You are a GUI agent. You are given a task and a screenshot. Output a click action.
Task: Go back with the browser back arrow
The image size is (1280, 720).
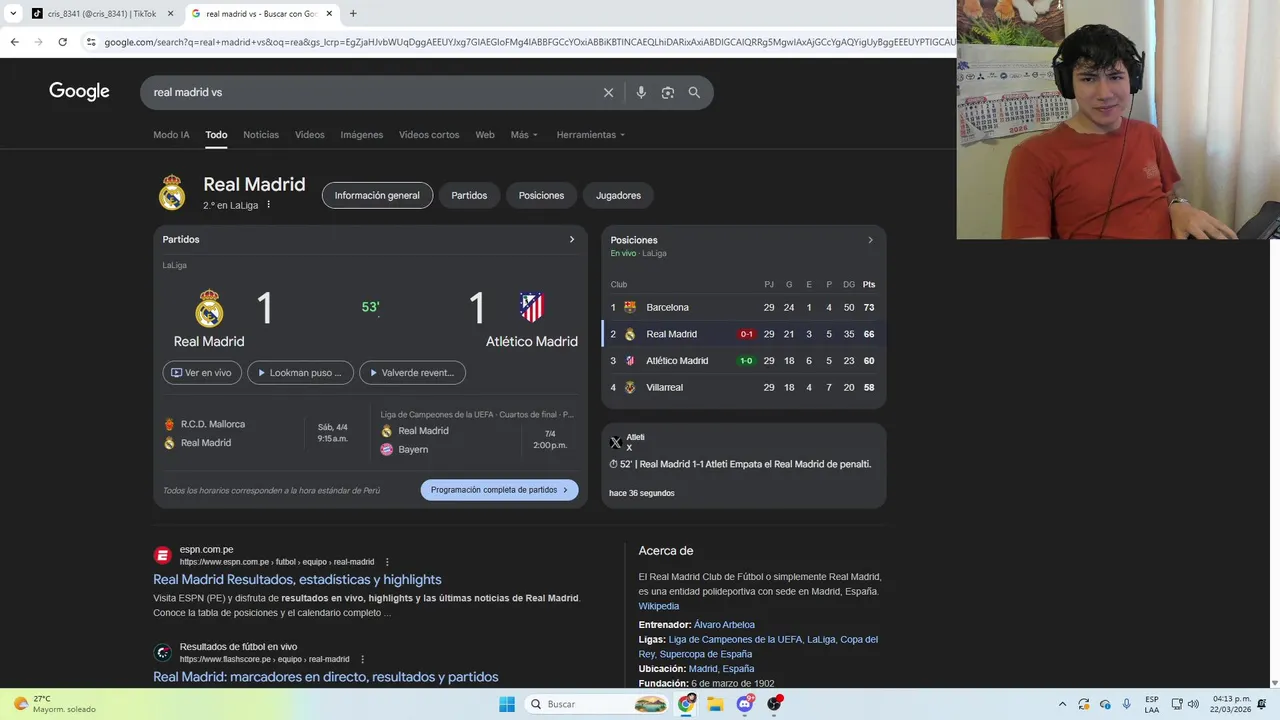[14, 42]
